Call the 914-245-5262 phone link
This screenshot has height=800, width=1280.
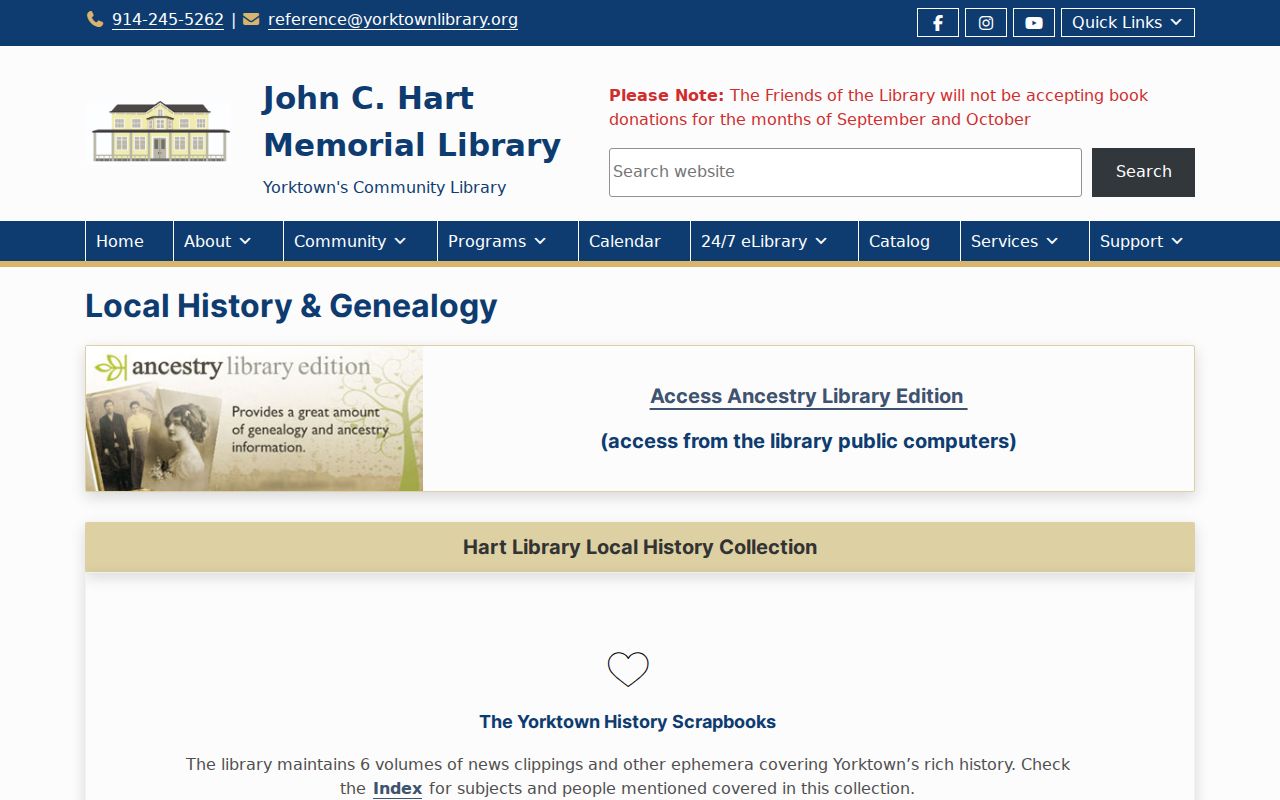pyautogui.click(x=168, y=20)
